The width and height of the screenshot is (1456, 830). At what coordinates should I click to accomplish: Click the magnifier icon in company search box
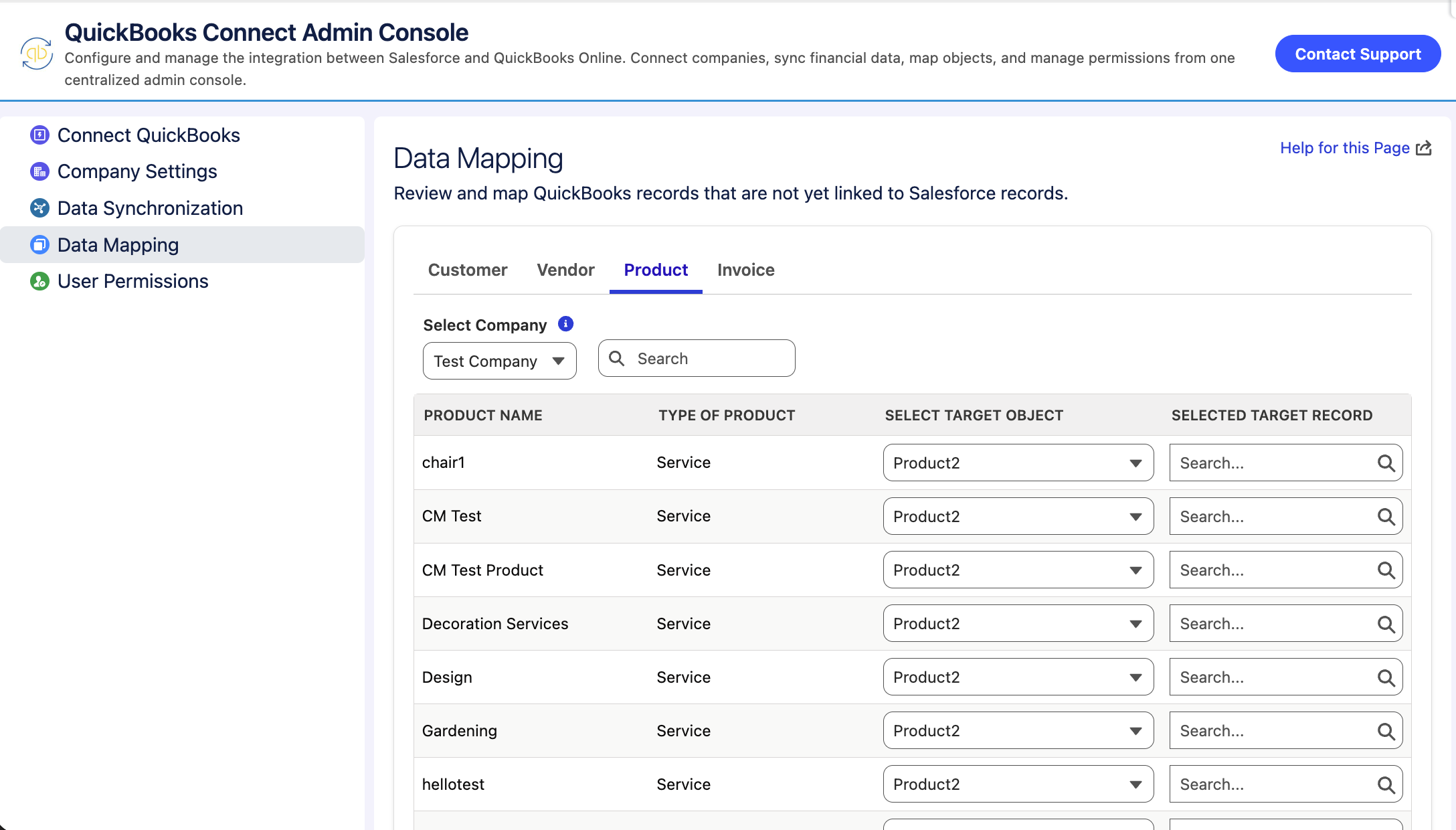pos(617,359)
